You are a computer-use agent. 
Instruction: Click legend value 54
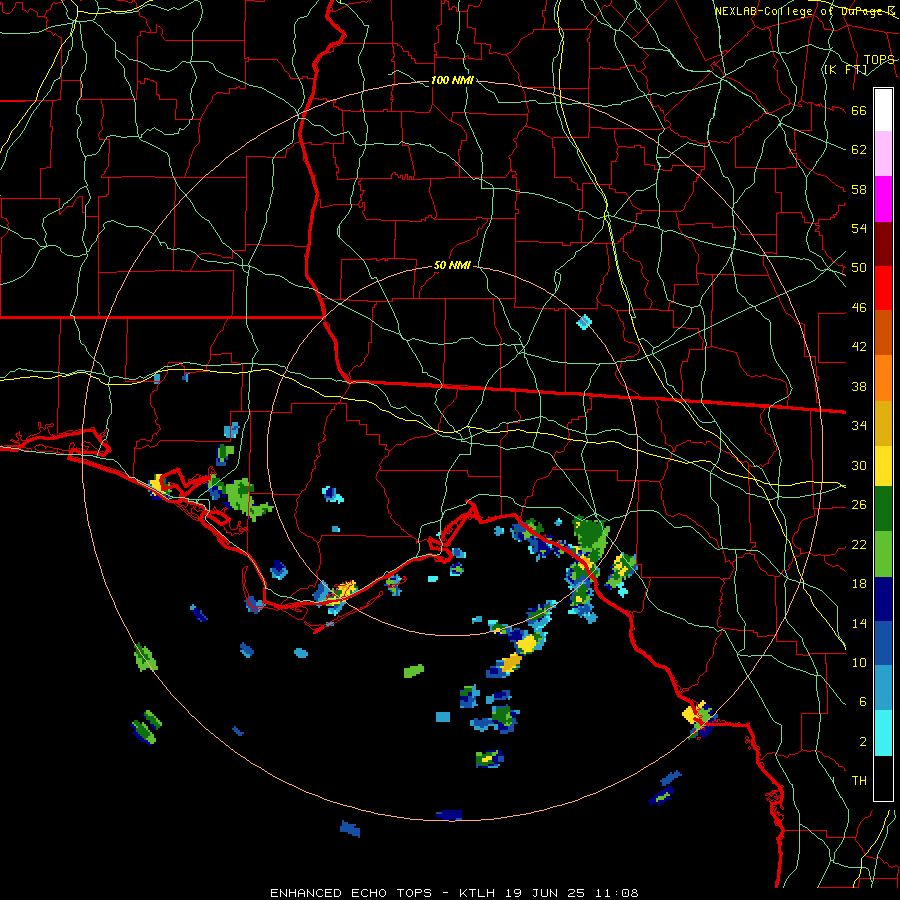(x=859, y=228)
